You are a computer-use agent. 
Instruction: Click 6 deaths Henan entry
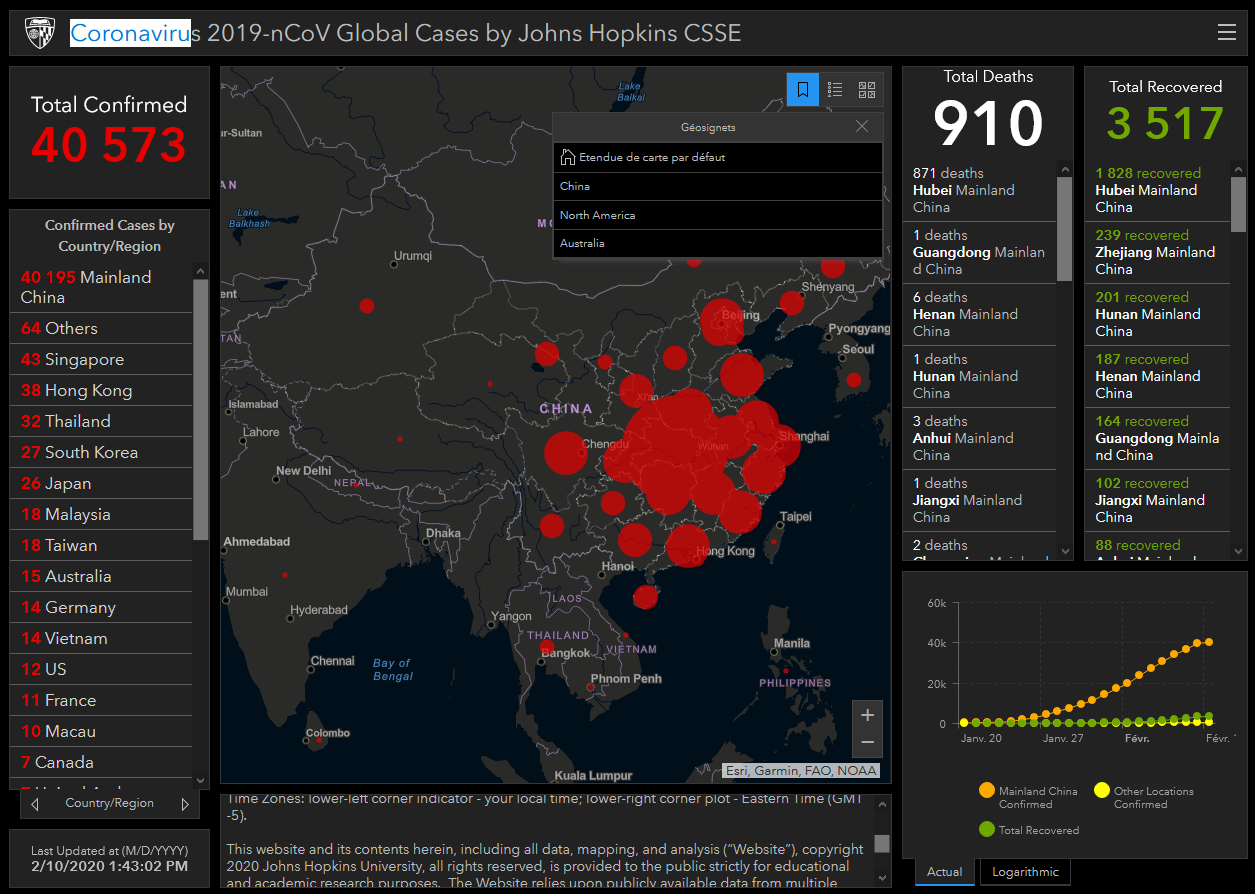[979, 314]
